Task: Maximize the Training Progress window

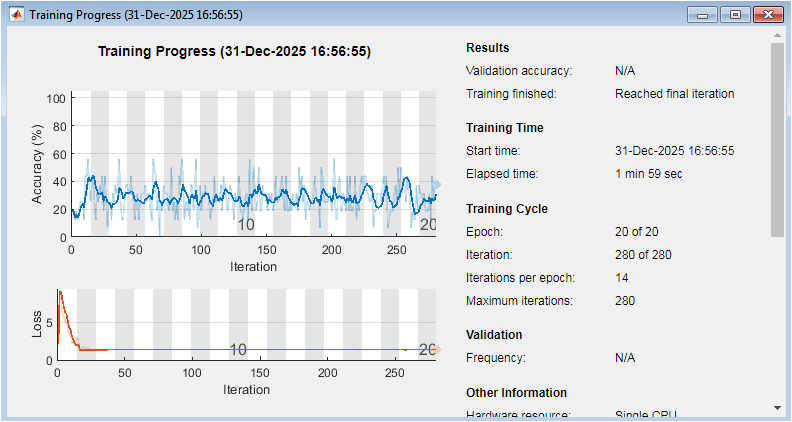Action: point(735,15)
